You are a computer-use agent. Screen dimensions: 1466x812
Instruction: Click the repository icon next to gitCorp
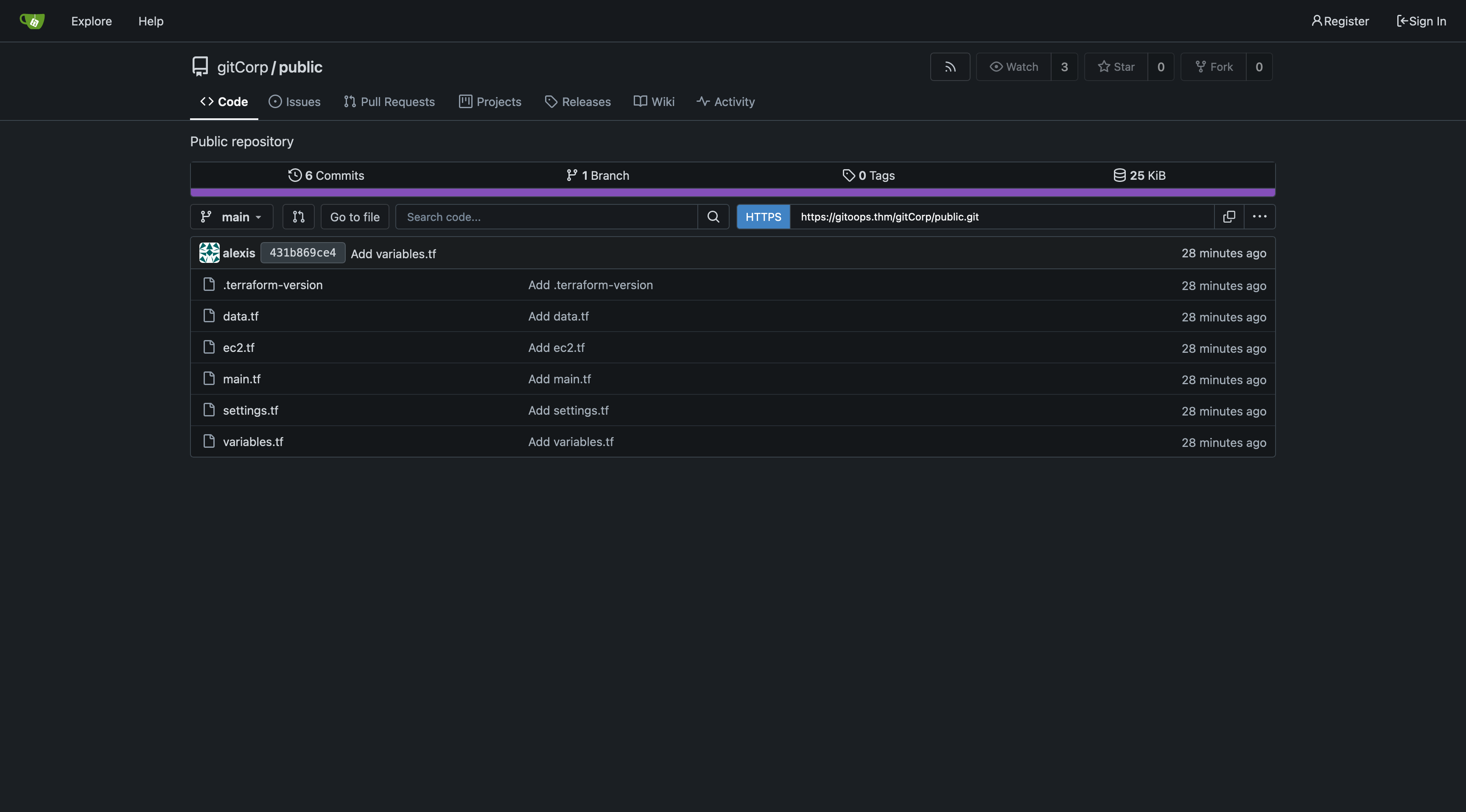click(x=200, y=67)
